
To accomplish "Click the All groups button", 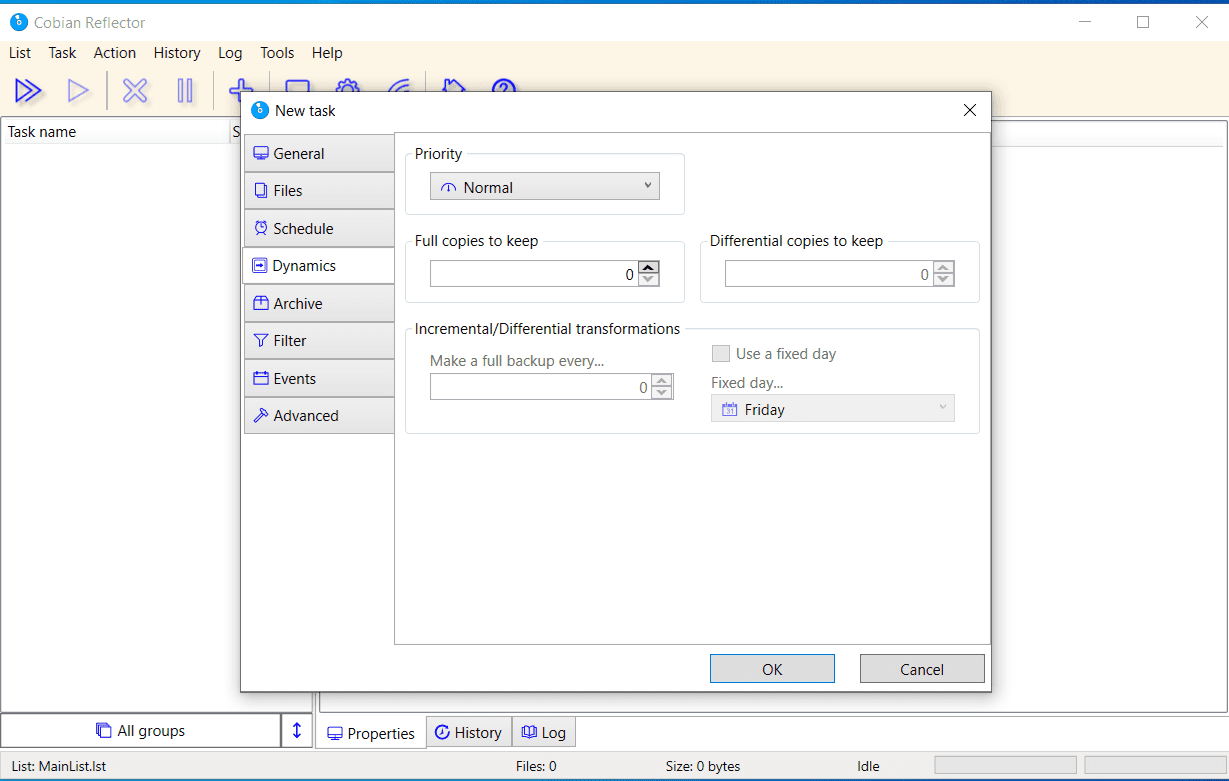I will (141, 730).
